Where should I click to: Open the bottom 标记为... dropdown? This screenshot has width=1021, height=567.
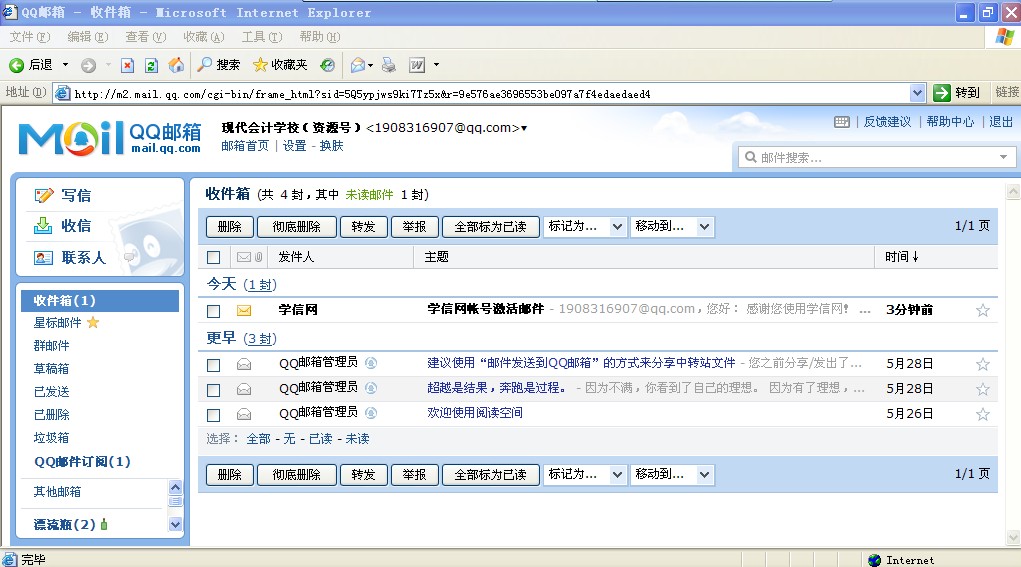click(x=585, y=475)
